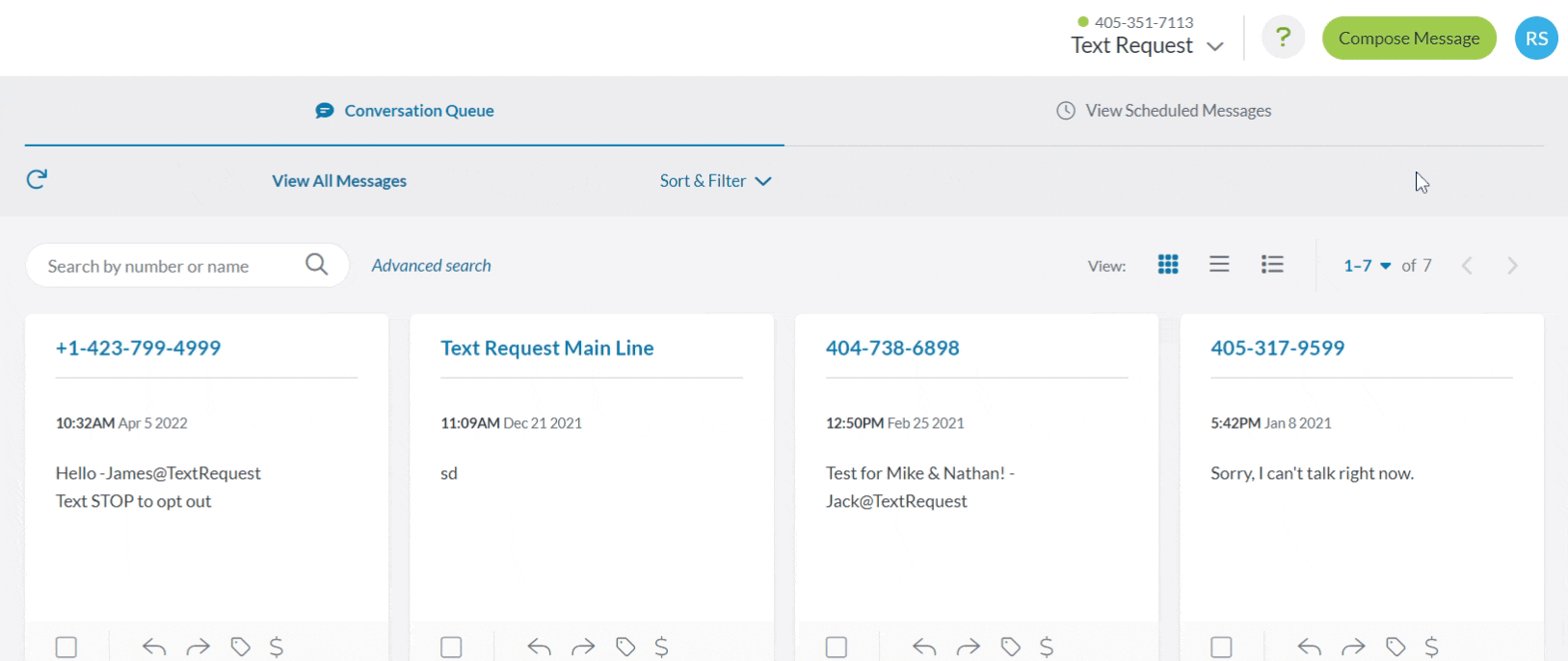1568x661 pixels.
Task: Reply to 404-738-6898 conversation
Action: tap(924, 647)
